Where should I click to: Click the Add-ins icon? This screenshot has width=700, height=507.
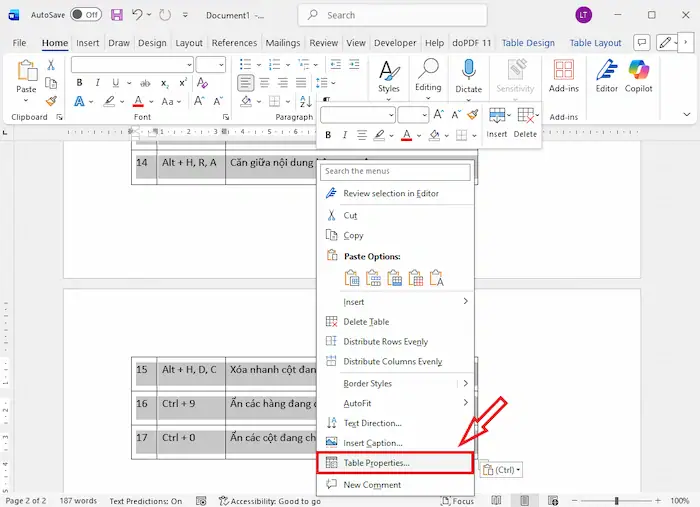563,69
